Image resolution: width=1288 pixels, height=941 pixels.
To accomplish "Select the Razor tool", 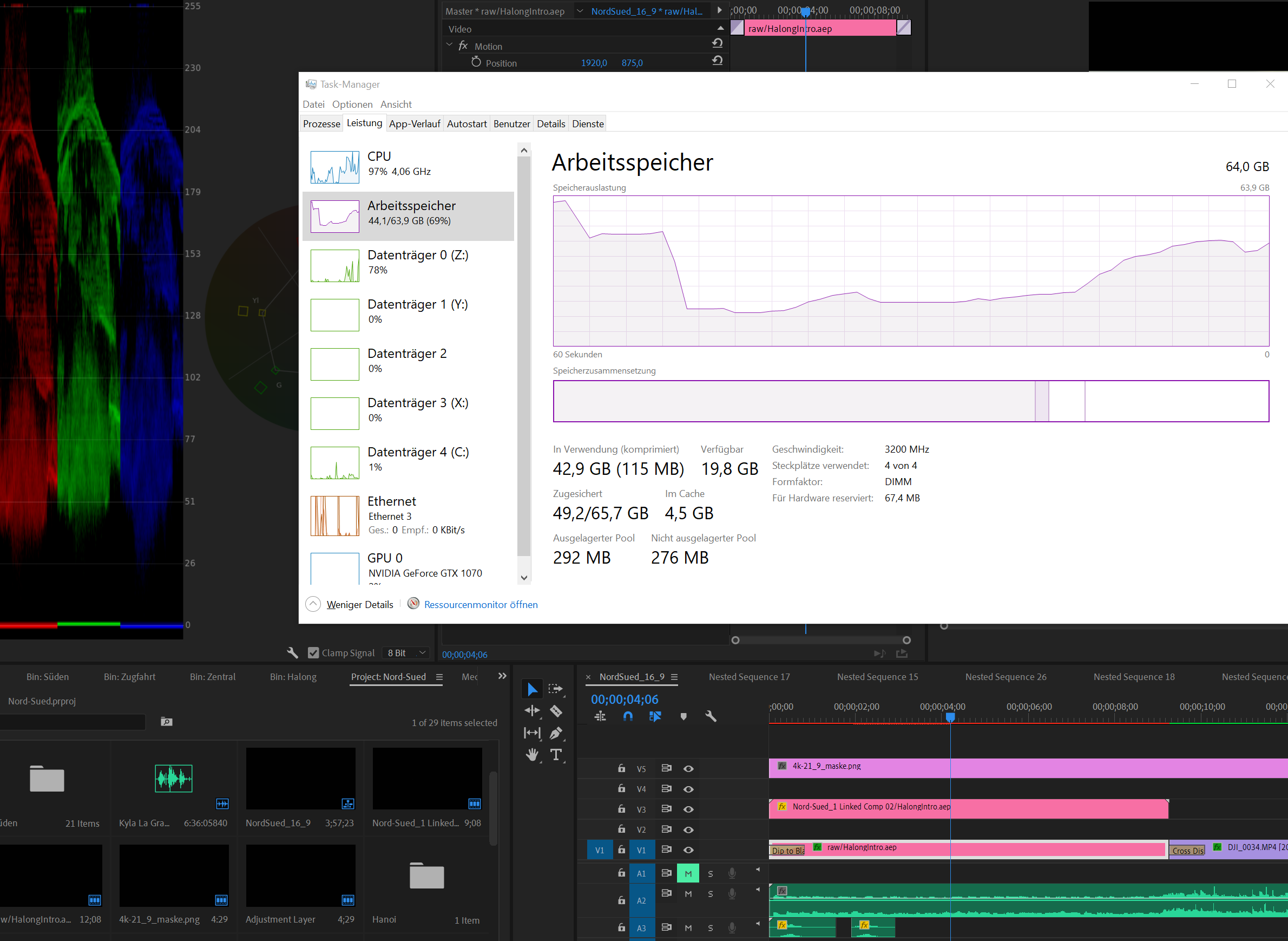I will pyautogui.click(x=556, y=711).
